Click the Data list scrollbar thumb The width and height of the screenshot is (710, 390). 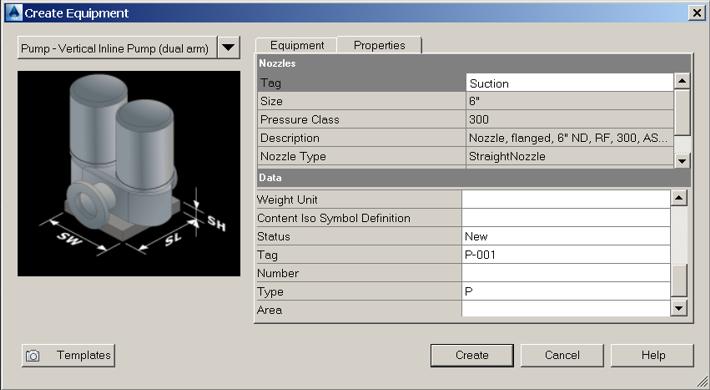click(679, 280)
